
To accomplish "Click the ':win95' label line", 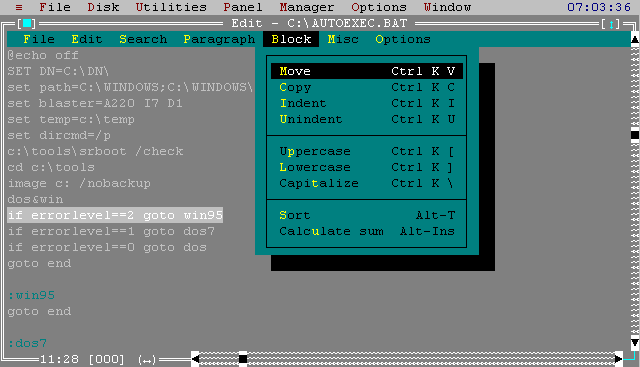I will (x=31, y=295).
